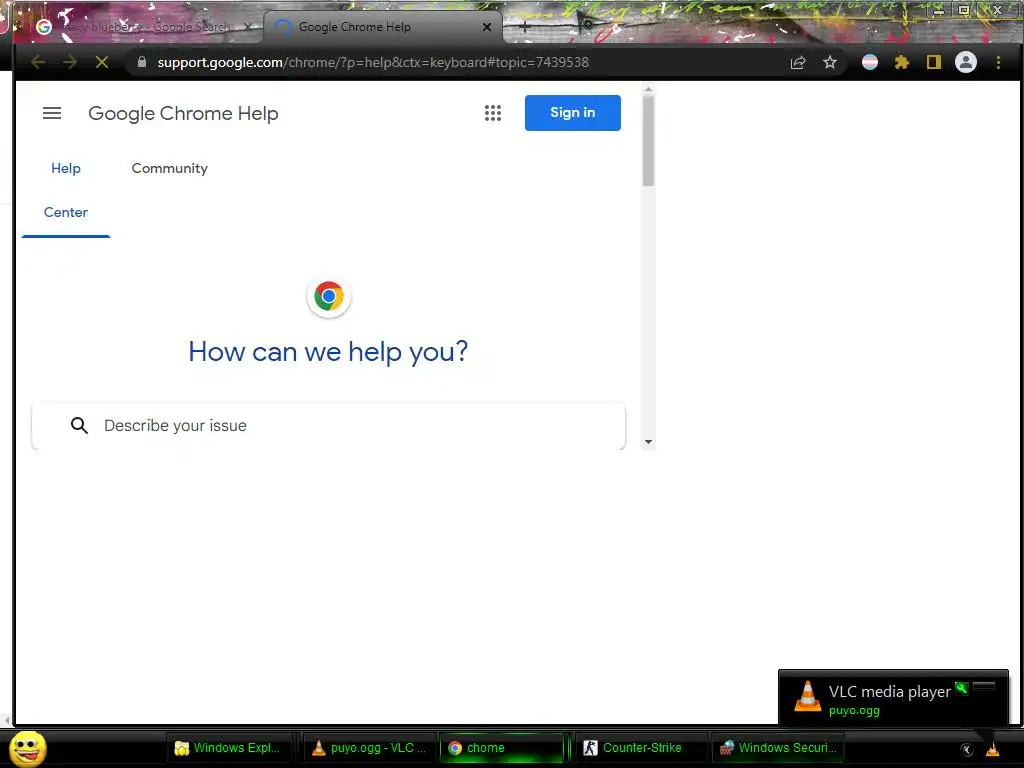Click the Google Chrome Help title
The height and width of the screenshot is (768, 1024).
184,114
